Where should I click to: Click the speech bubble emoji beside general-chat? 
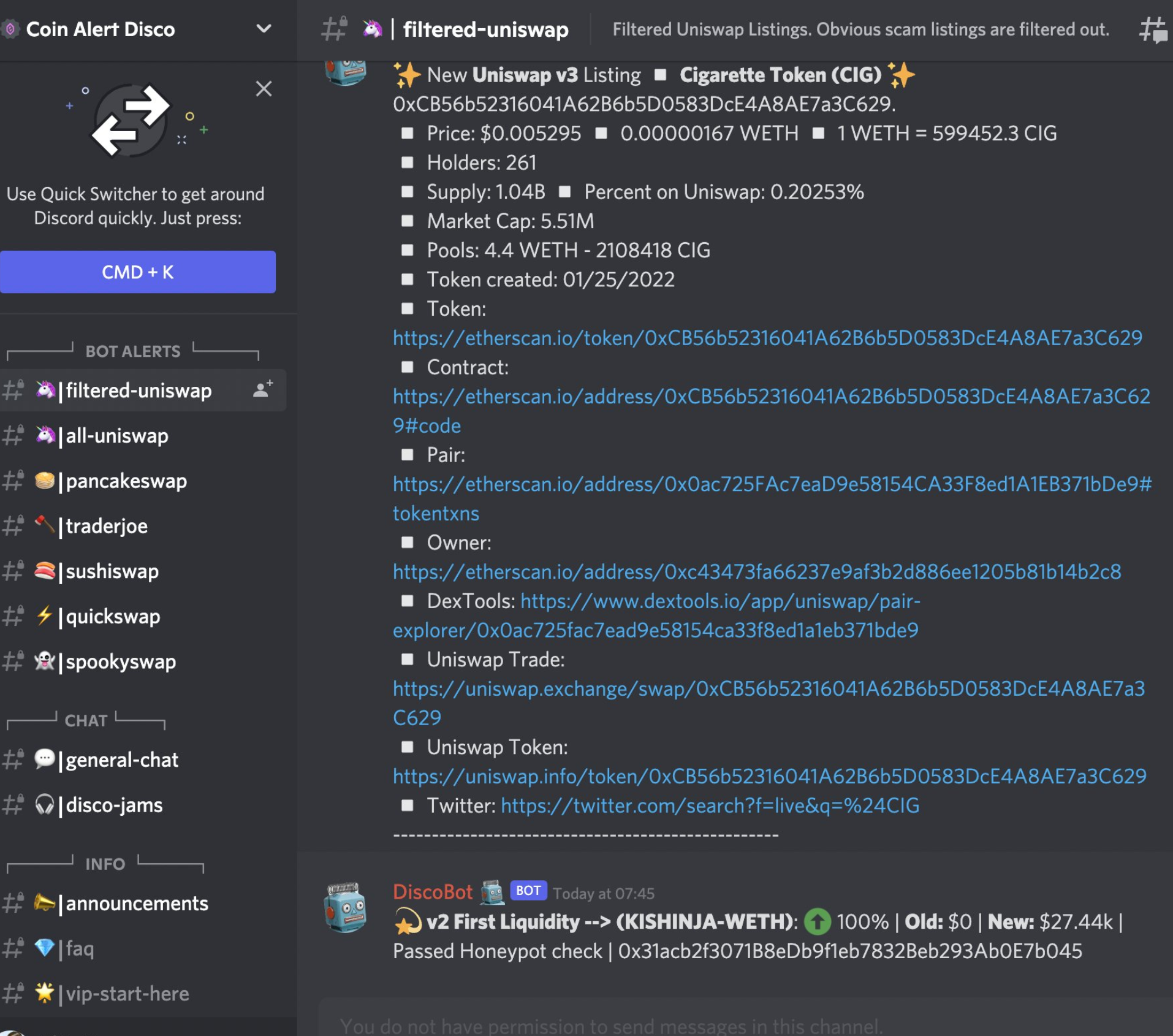(45, 759)
